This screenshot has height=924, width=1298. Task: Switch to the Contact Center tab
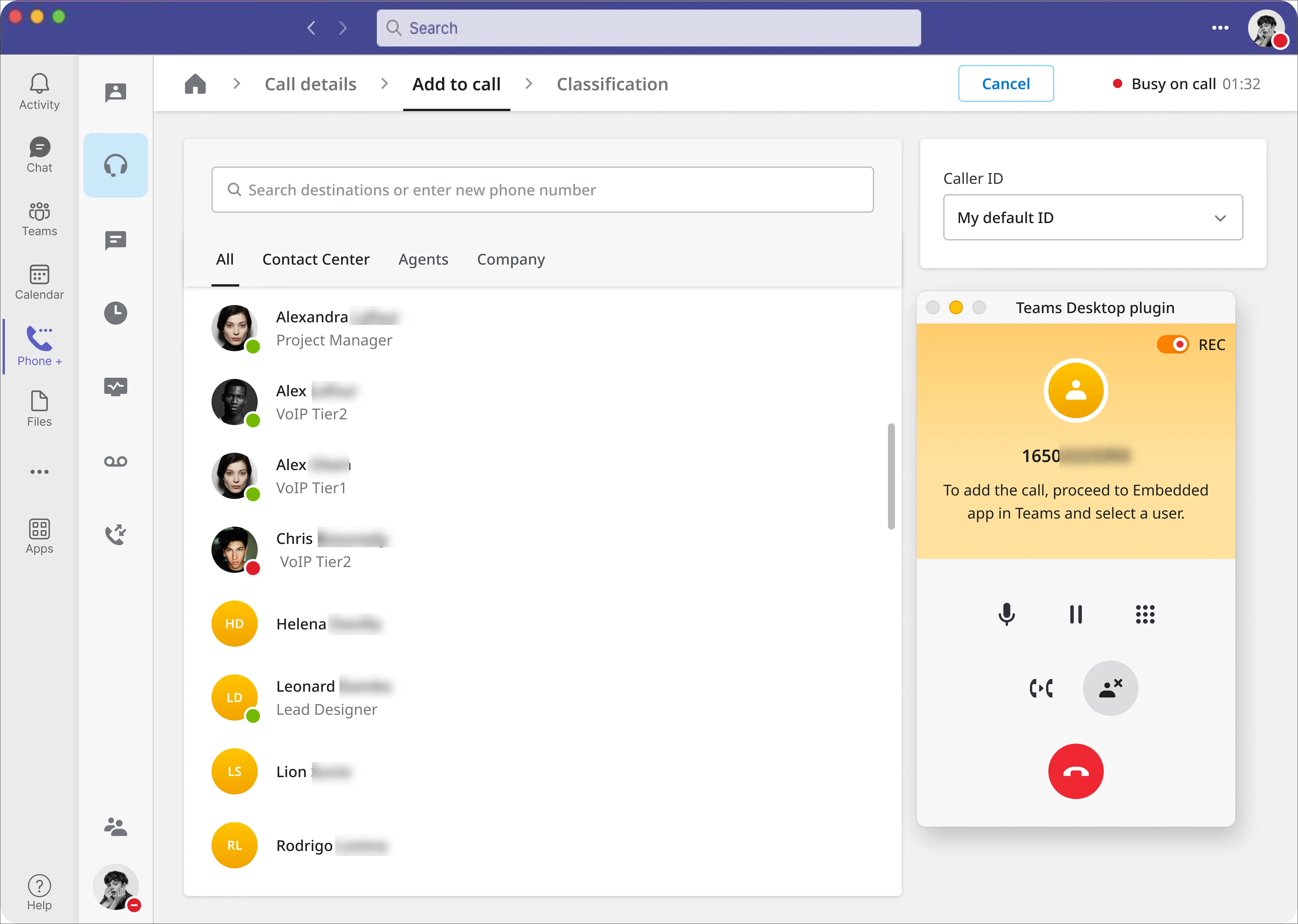(x=316, y=259)
